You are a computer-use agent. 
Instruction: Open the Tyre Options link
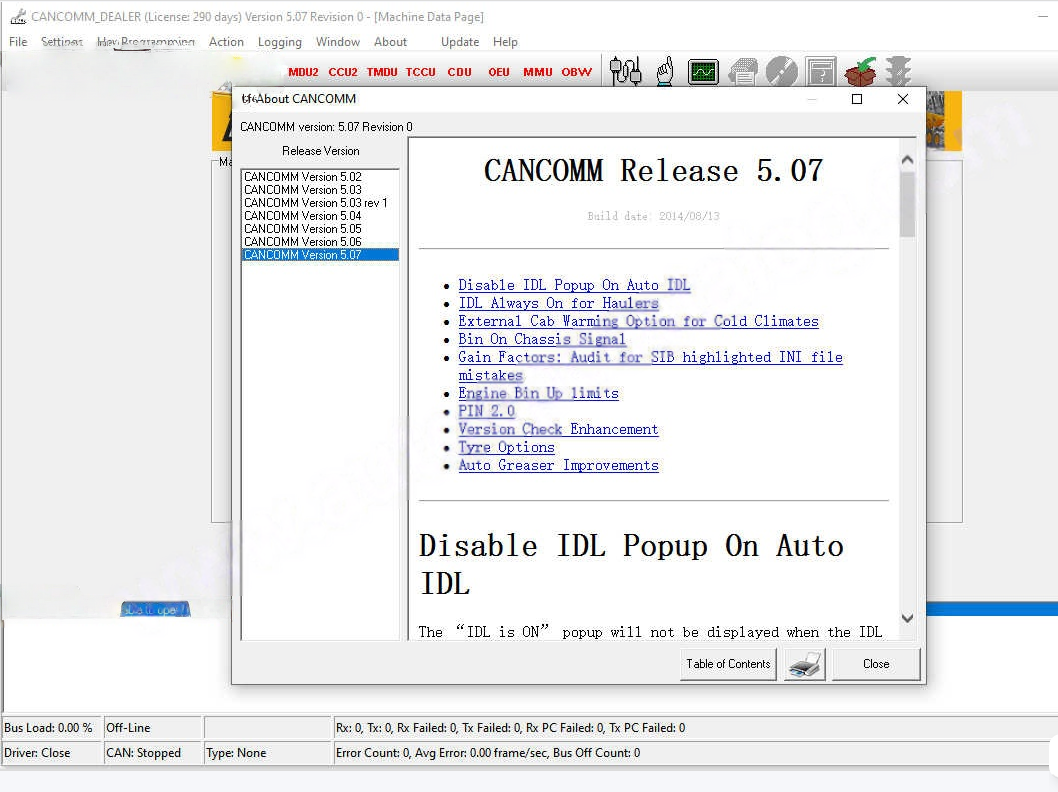pos(506,447)
